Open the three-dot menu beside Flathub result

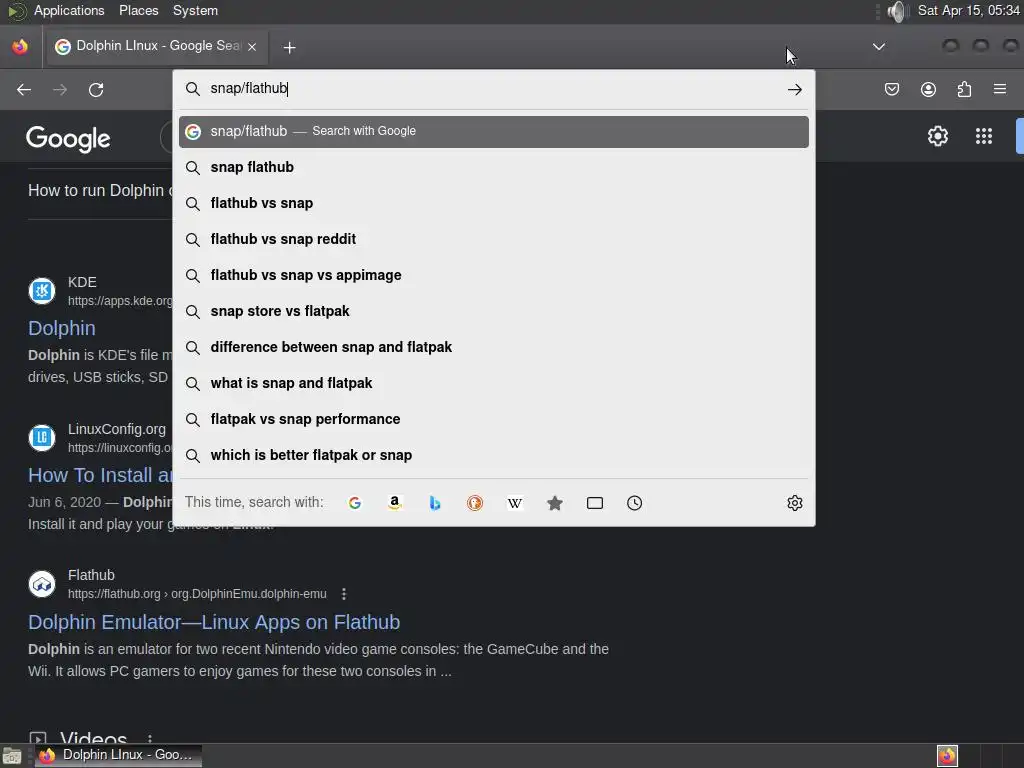(x=344, y=594)
